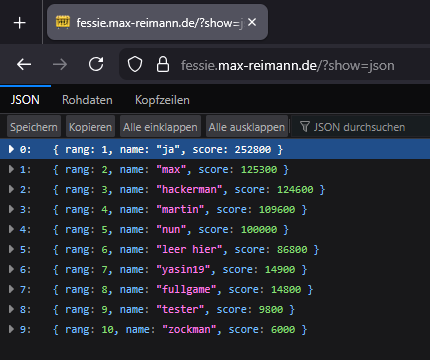Select the score value 86800
The height and width of the screenshot is (360, 430).
[x=292, y=249]
